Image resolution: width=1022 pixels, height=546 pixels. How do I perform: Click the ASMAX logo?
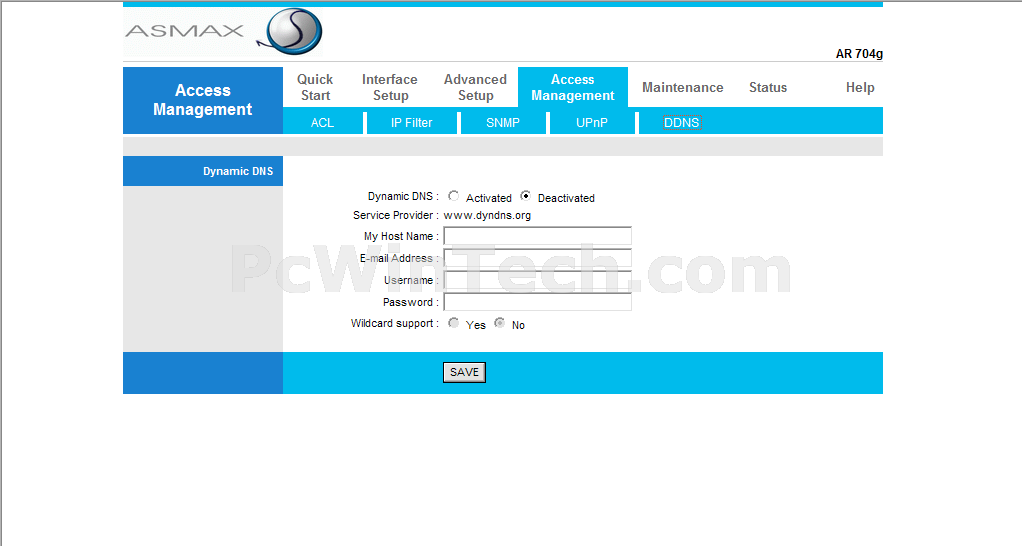[x=223, y=31]
